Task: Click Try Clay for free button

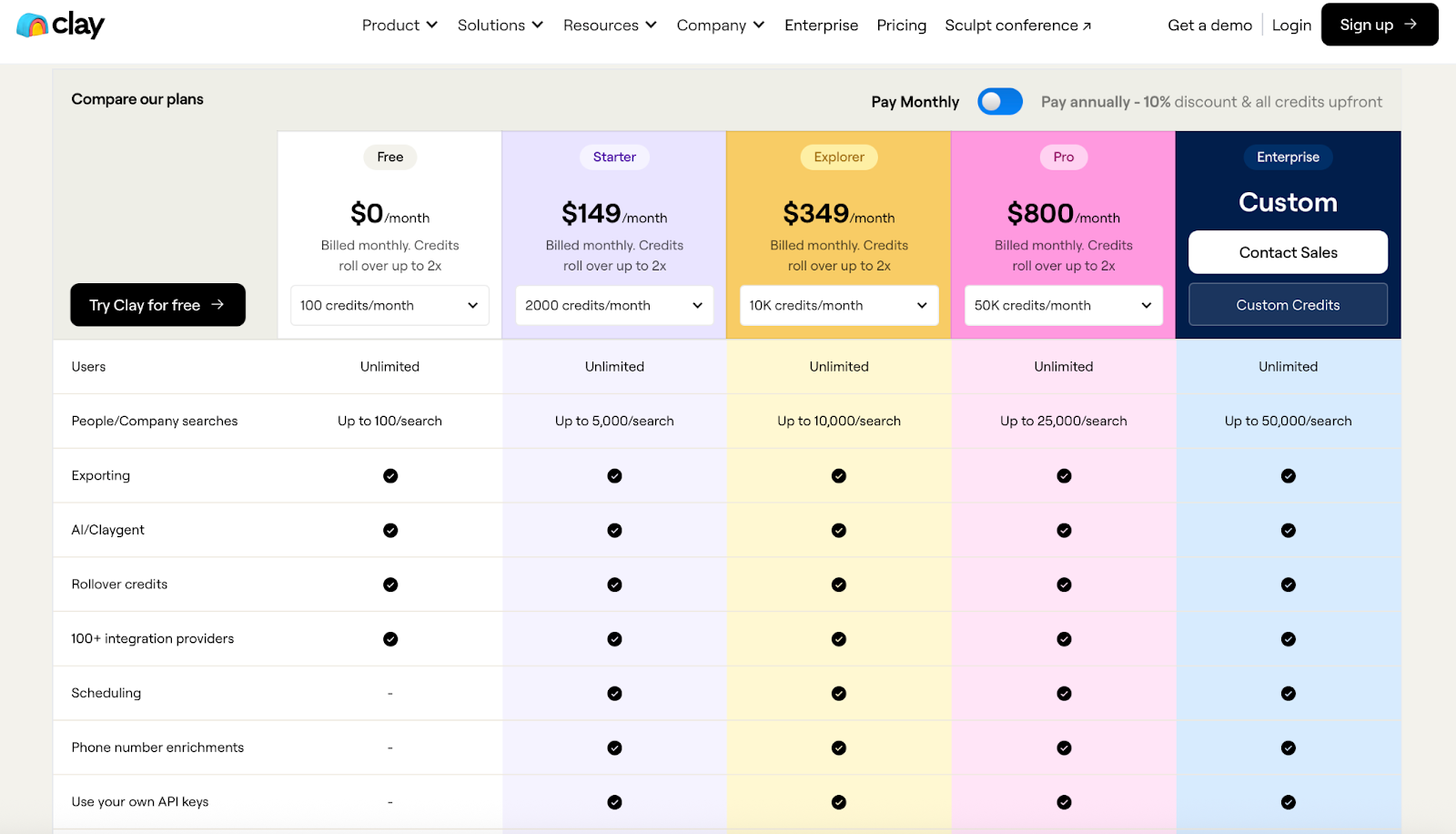Action: (157, 305)
